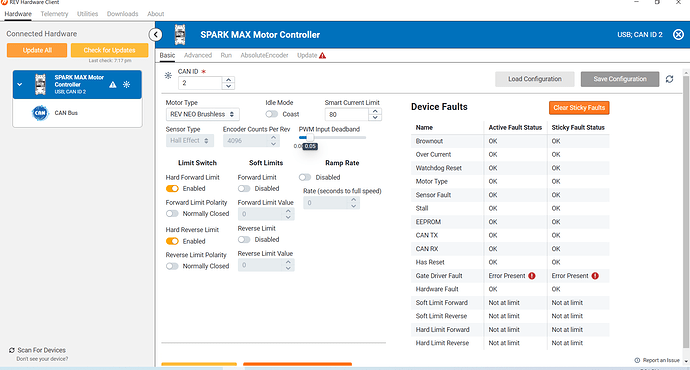Close the SPARK MAX device panel
This screenshot has width=690, height=370.
pos(678,34)
